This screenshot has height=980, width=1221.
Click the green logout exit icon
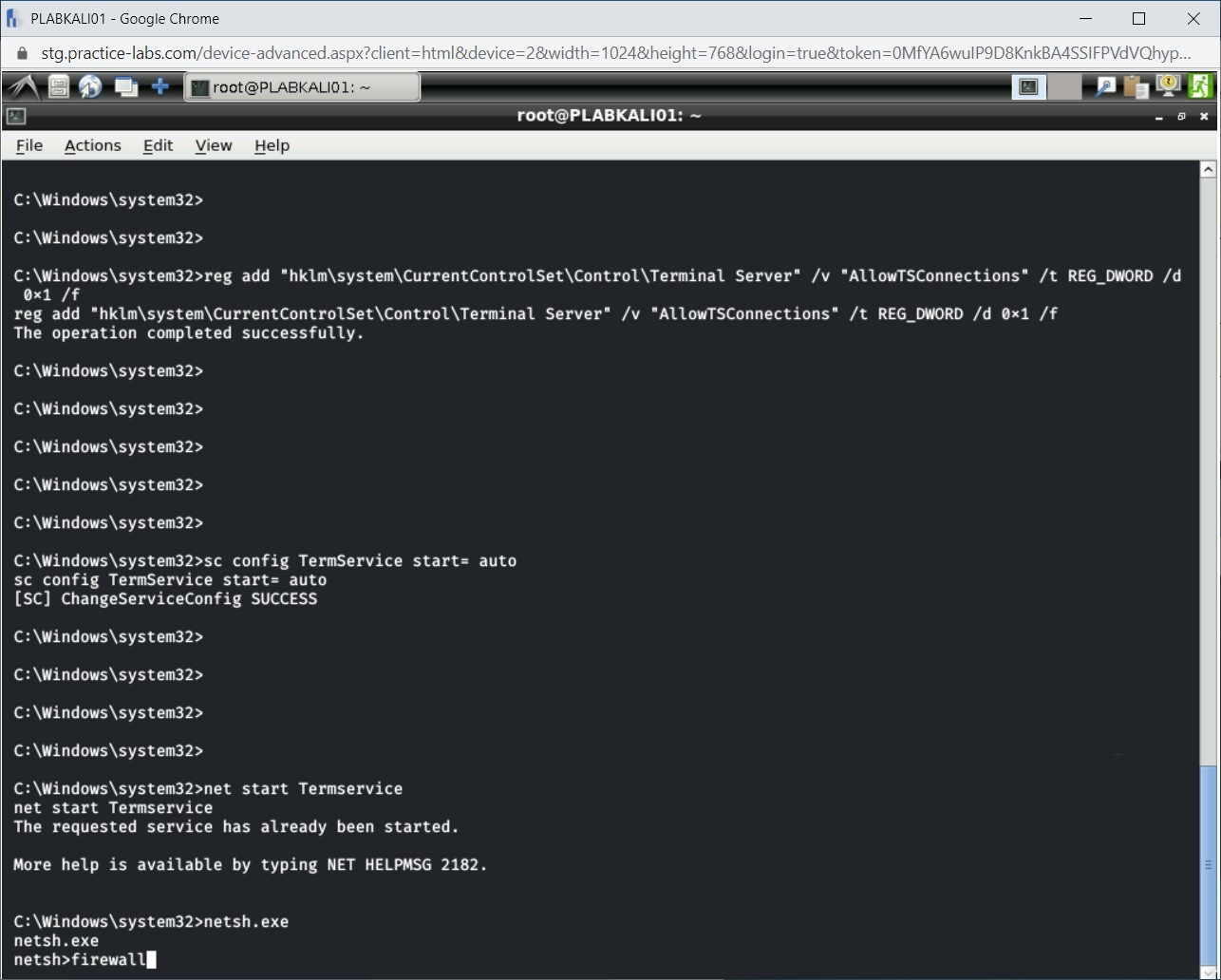(1200, 87)
